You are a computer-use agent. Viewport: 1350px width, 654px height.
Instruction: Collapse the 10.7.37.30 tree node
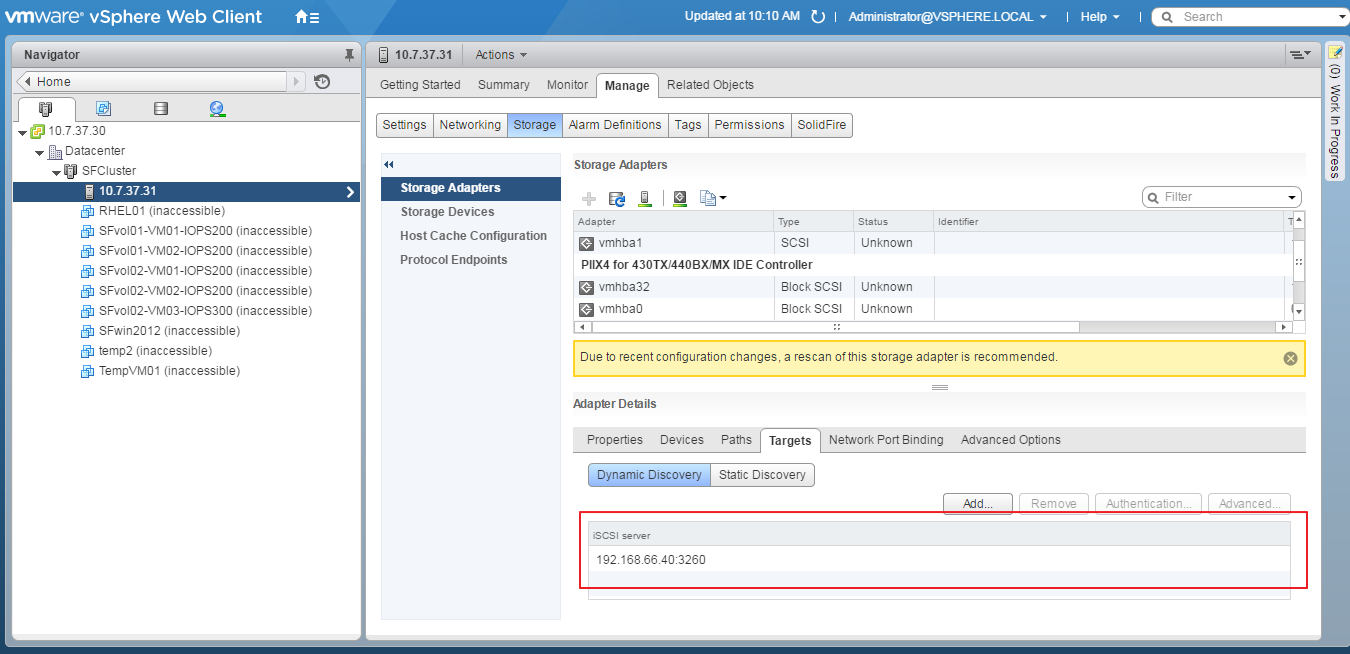coord(23,132)
